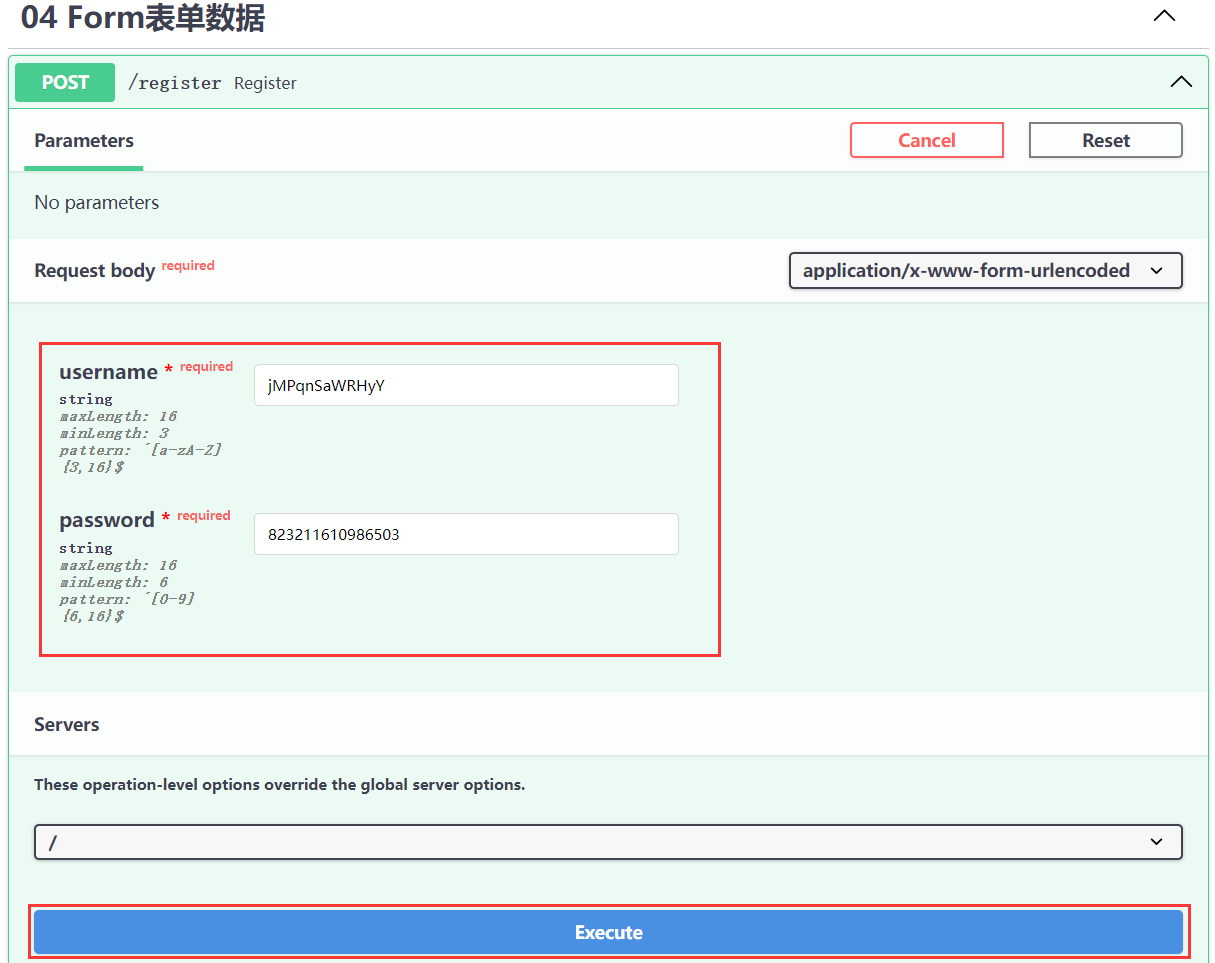The height and width of the screenshot is (963, 1215).
Task: Click the password field label
Action: point(107,520)
